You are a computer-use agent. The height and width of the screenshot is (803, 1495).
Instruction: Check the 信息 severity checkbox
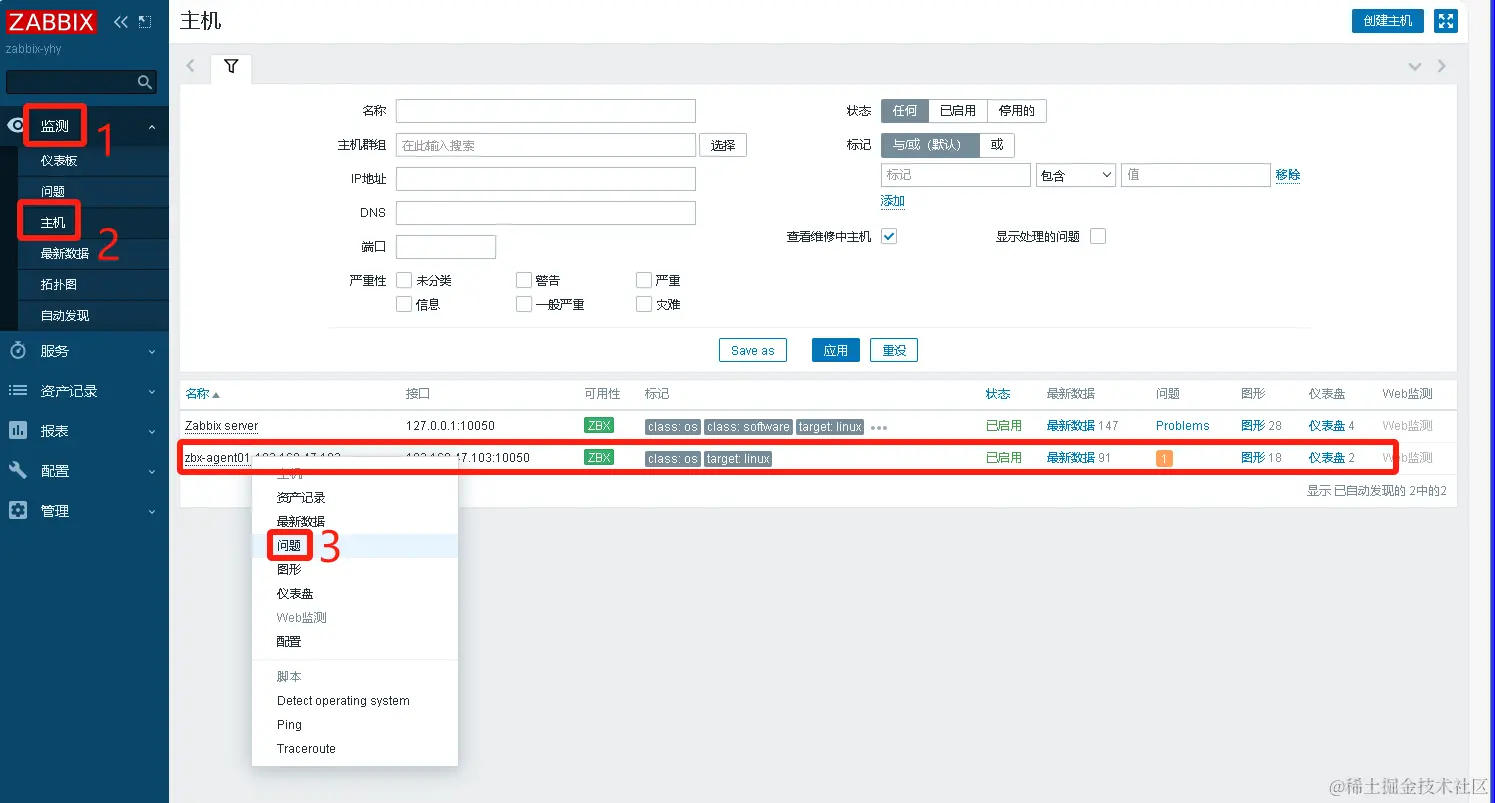coord(404,304)
